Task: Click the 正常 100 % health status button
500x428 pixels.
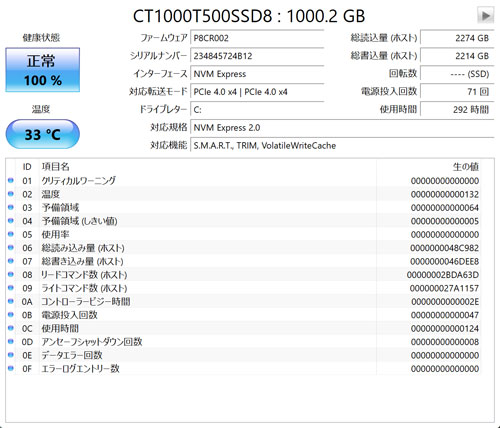Action: pos(43,70)
